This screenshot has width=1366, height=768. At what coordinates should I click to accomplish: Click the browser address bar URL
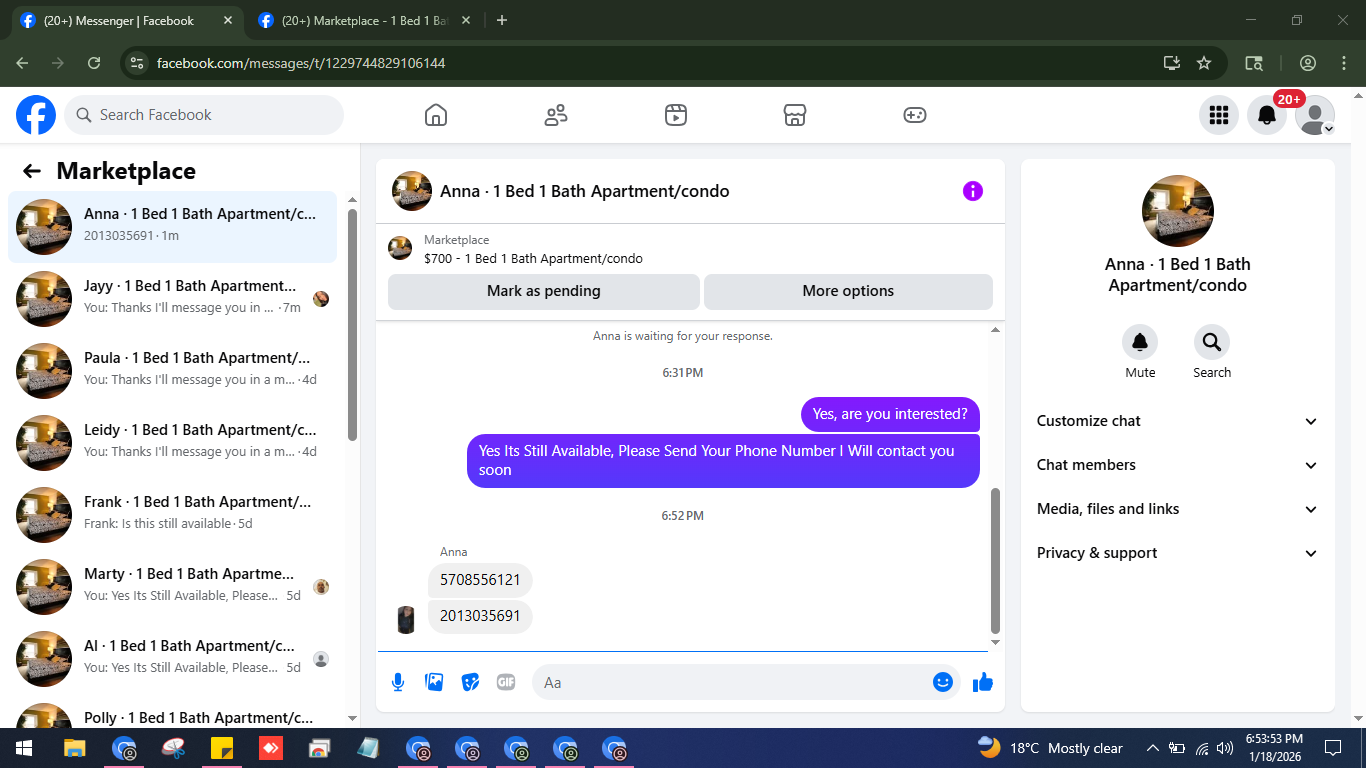pos(301,63)
